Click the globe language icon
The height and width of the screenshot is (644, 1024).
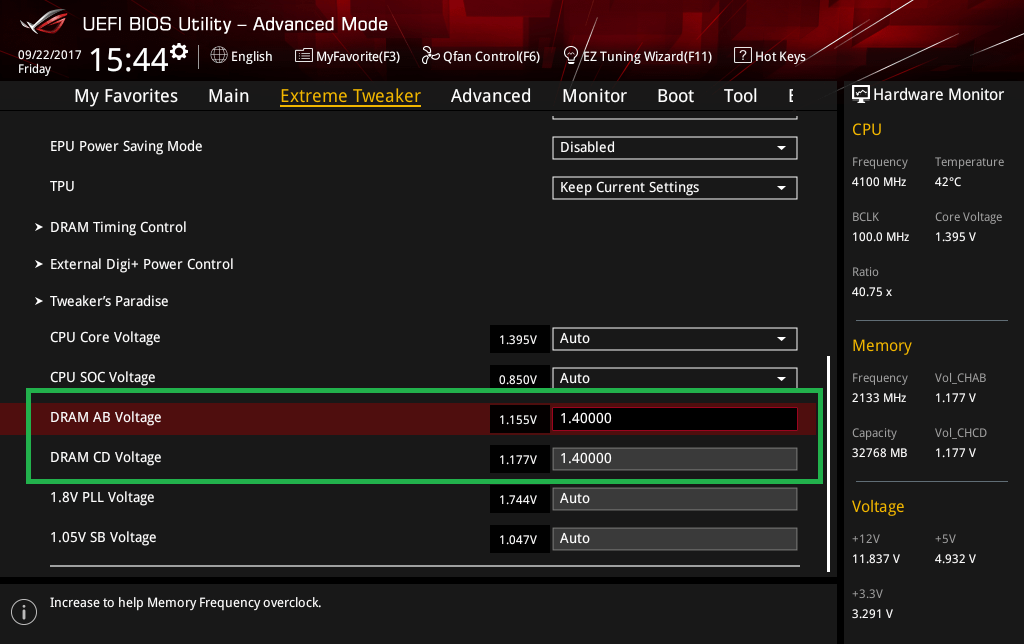pos(219,56)
